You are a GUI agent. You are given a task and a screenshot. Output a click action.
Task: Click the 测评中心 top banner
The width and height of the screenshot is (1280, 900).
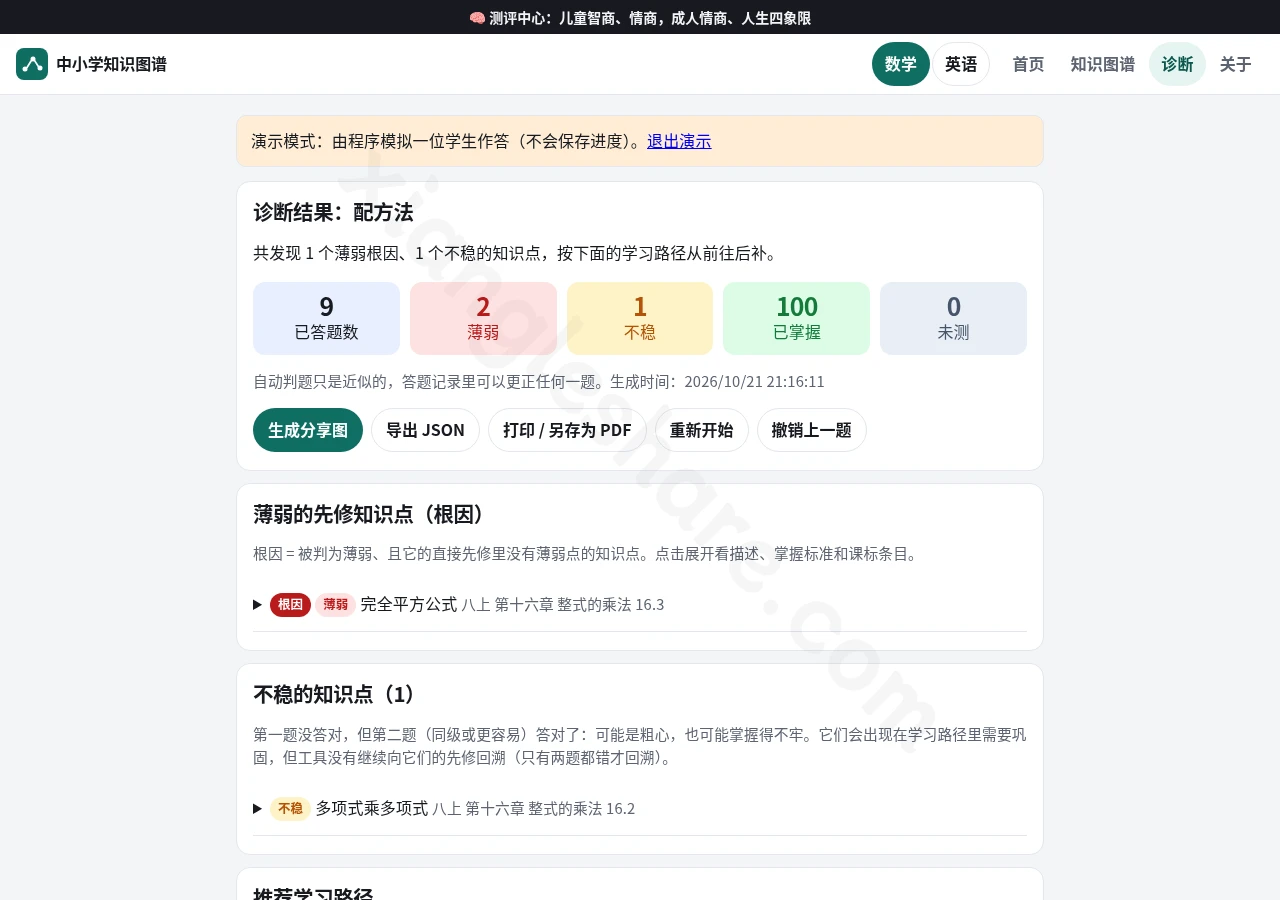(640, 18)
